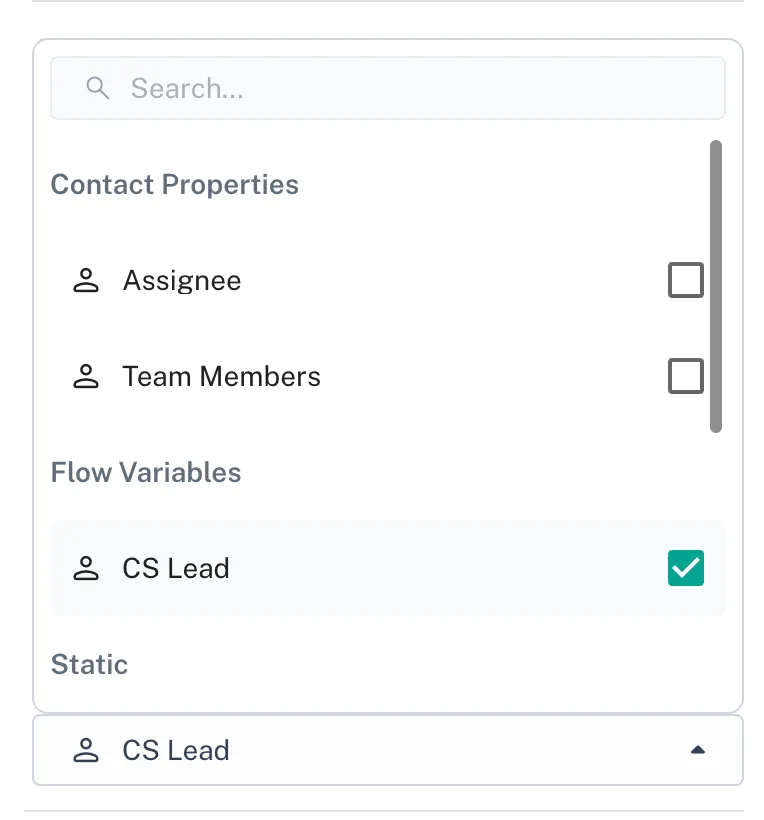Click the magnifier icon in search box

point(97,89)
